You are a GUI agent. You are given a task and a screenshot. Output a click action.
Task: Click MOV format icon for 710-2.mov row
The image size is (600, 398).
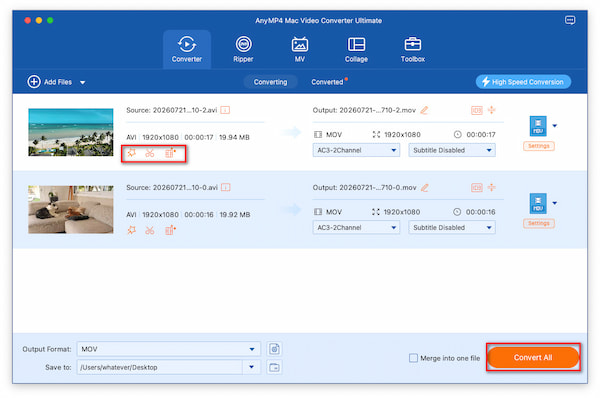pyautogui.click(x=538, y=126)
